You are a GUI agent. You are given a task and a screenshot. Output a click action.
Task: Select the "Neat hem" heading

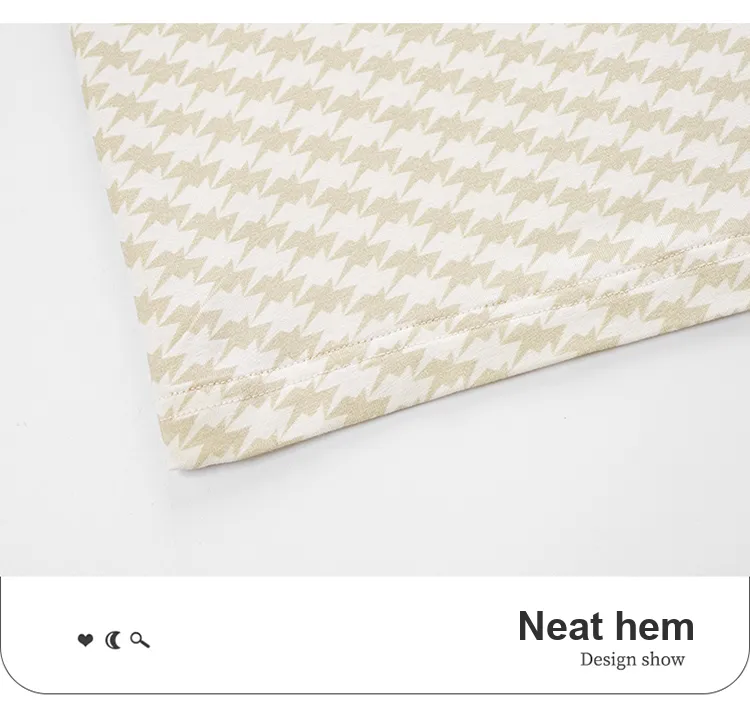[x=606, y=626]
